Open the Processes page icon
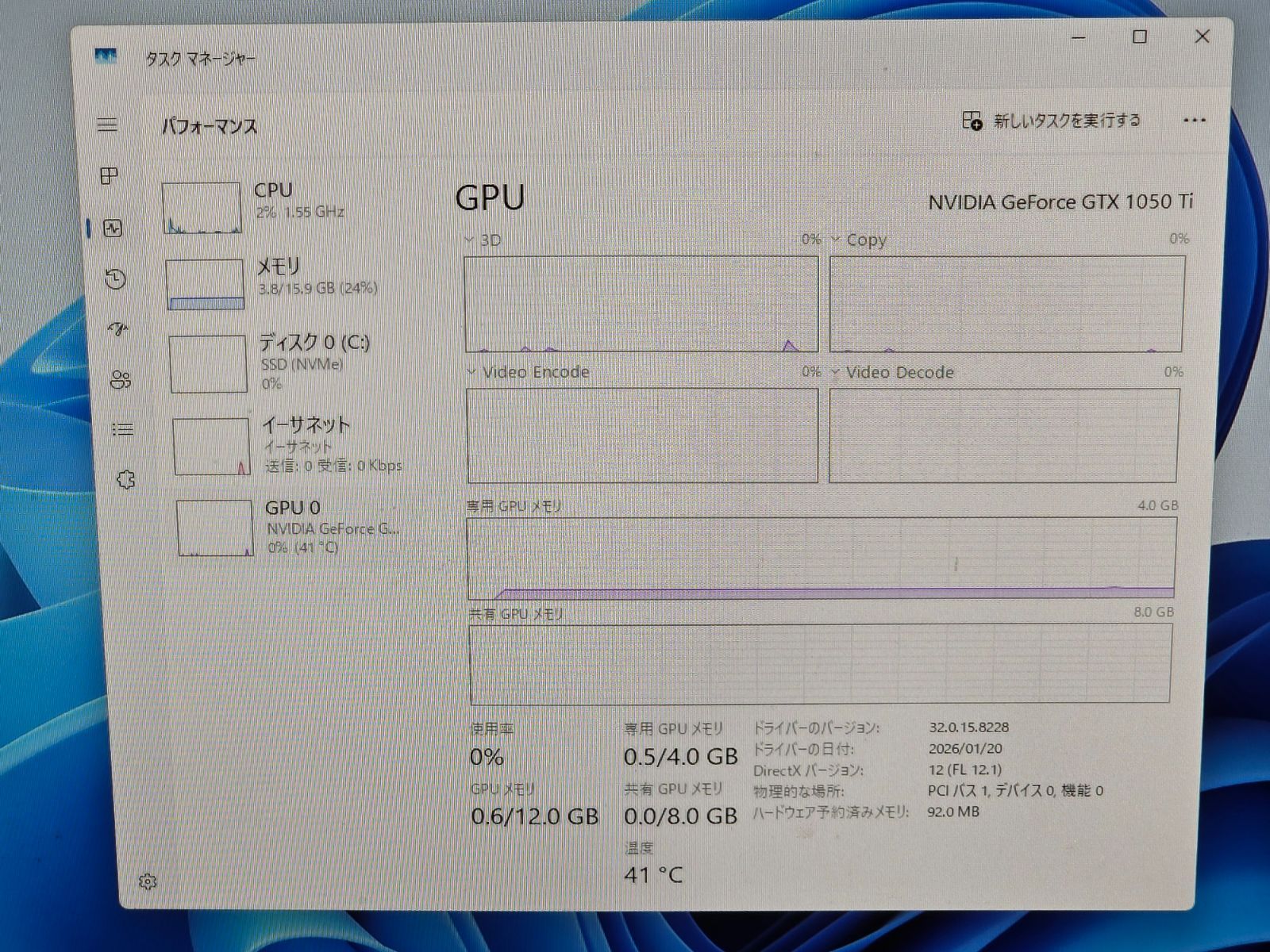1270x952 pixels. [110, 176]
